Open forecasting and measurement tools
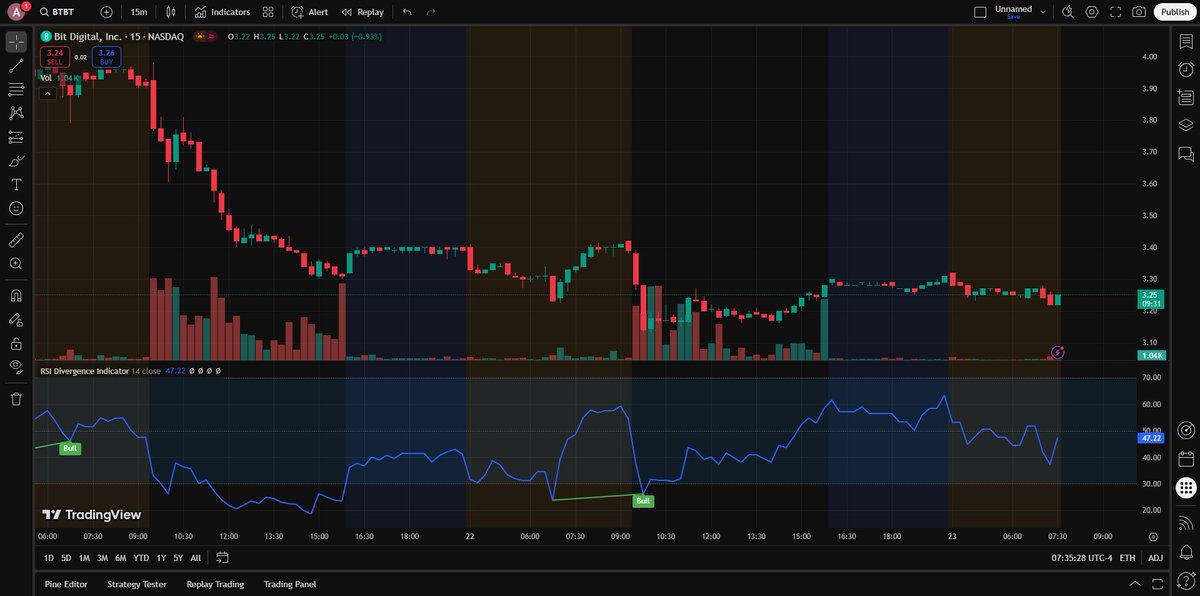Screen dimensions: 1200x596 coord(16,137)
